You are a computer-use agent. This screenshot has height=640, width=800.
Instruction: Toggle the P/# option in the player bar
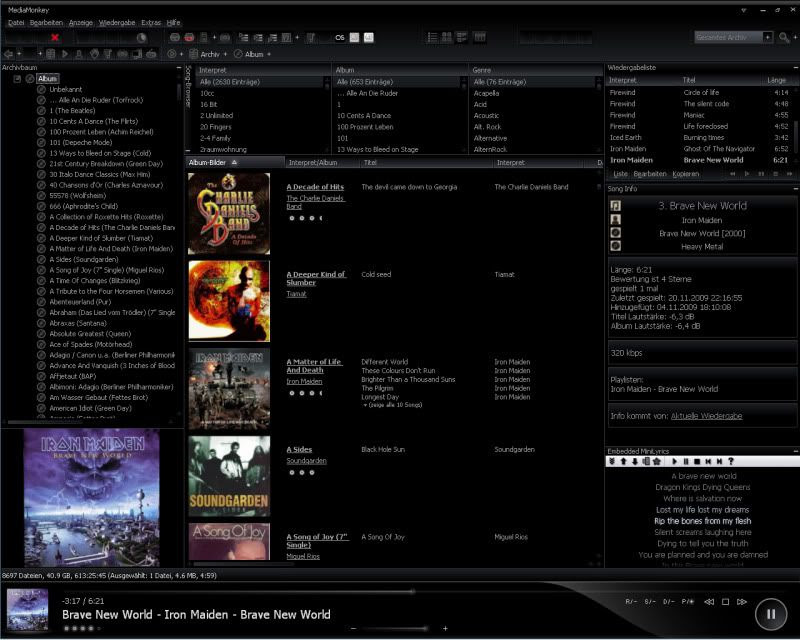[x=688, y=602]
